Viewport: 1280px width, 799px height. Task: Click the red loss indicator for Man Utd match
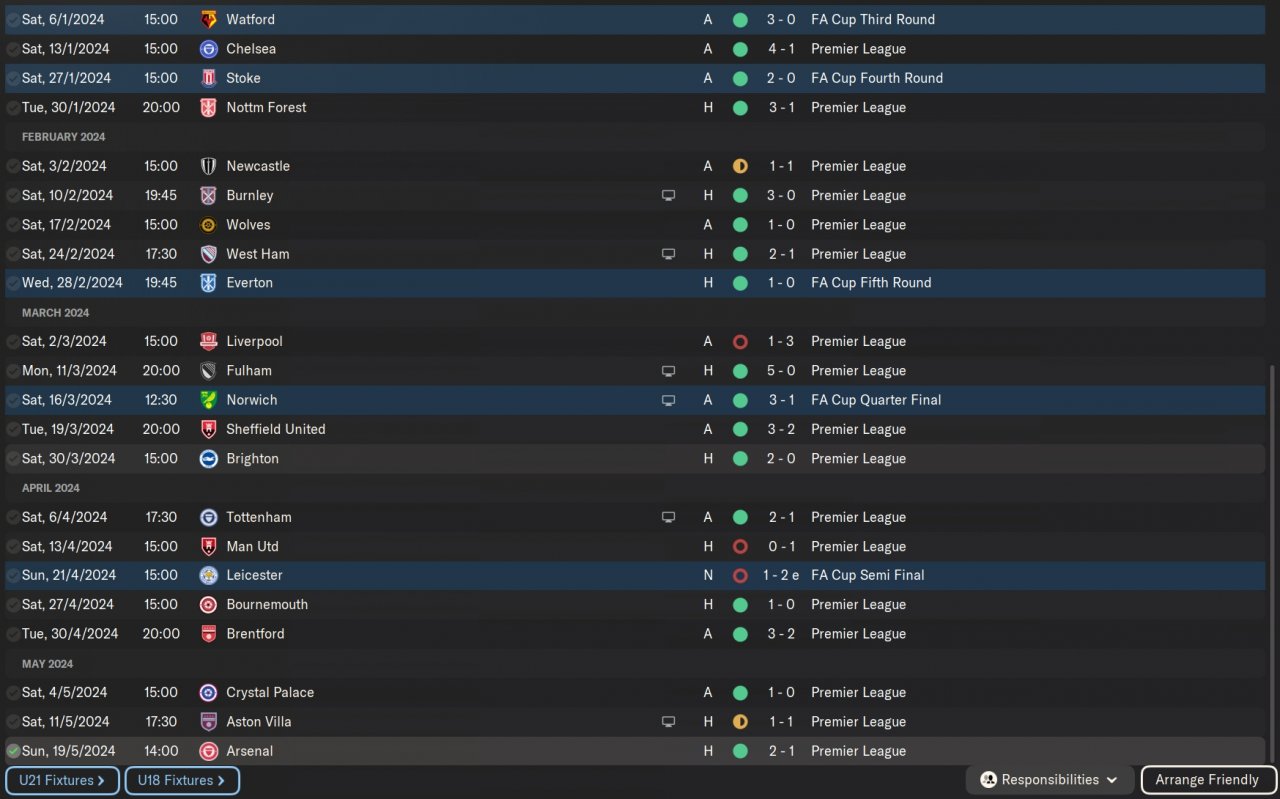(x=740, y=547)
